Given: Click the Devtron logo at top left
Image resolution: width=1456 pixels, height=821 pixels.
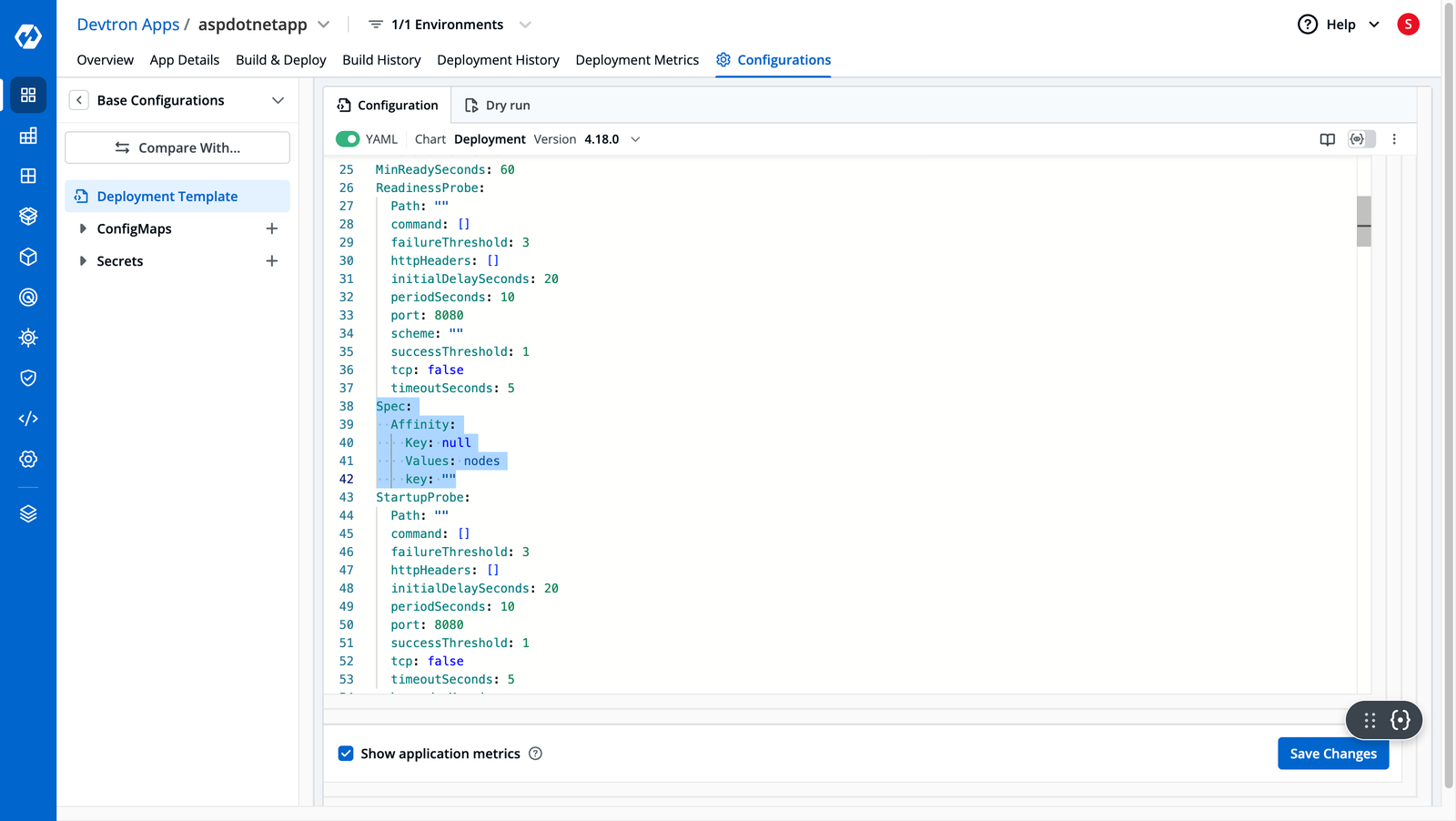Looking at the screenshot, I should point(28,37).
